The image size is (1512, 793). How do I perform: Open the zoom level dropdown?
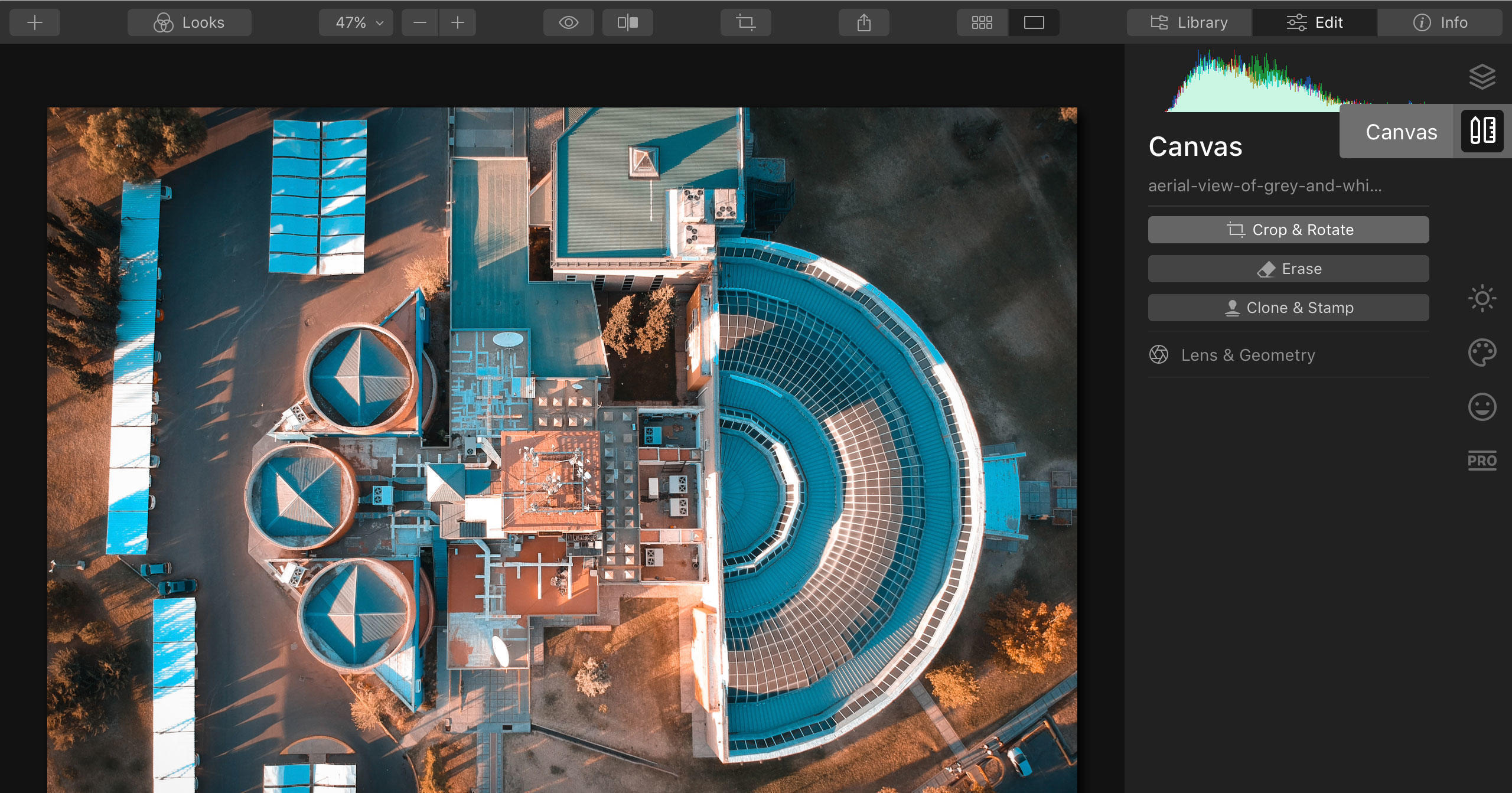point(355,22)
